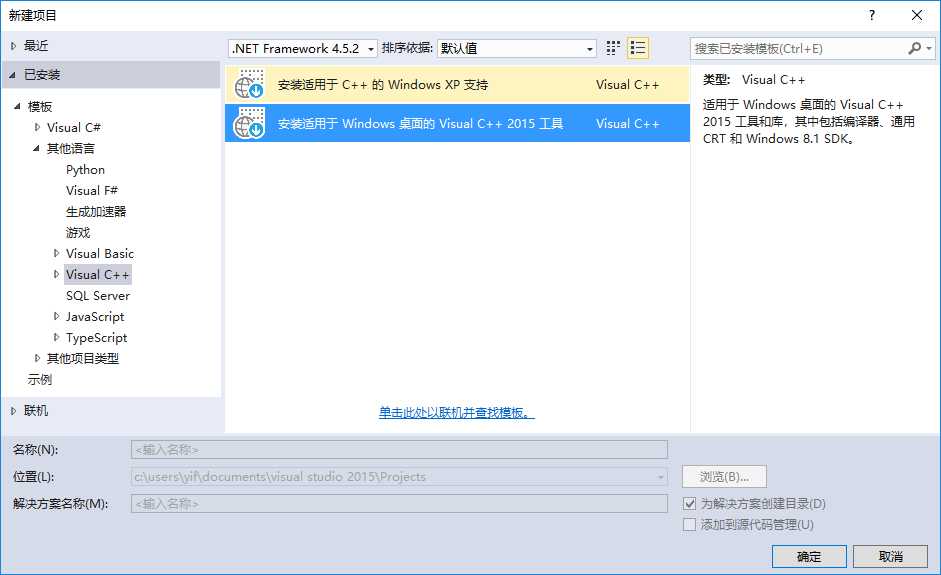Viewport: 941px width, 575px height.
Task: Select JavaScript tree item
Action: click(95, 317)
